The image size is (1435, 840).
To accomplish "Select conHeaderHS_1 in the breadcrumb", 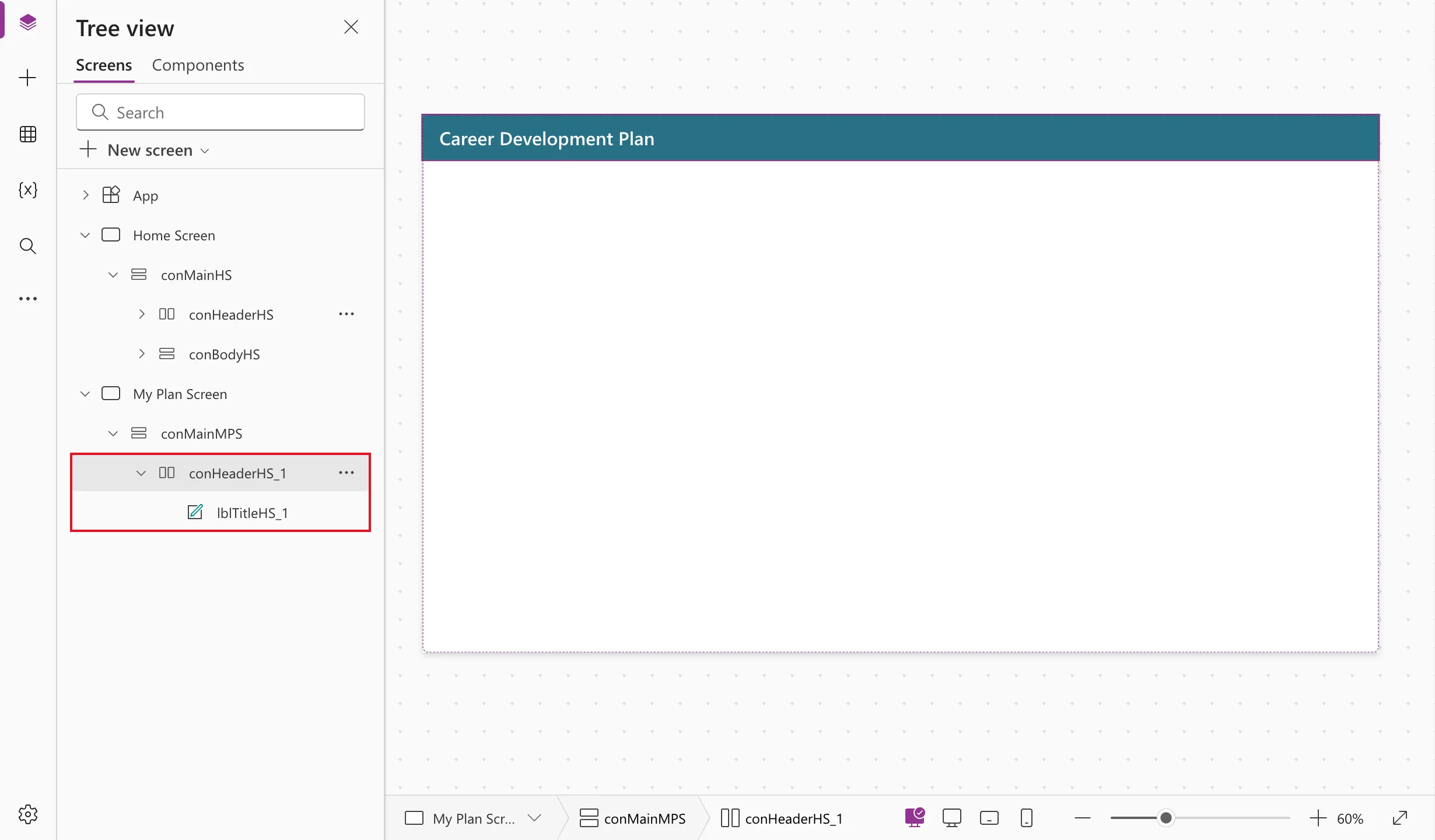I will click(782, 818).
